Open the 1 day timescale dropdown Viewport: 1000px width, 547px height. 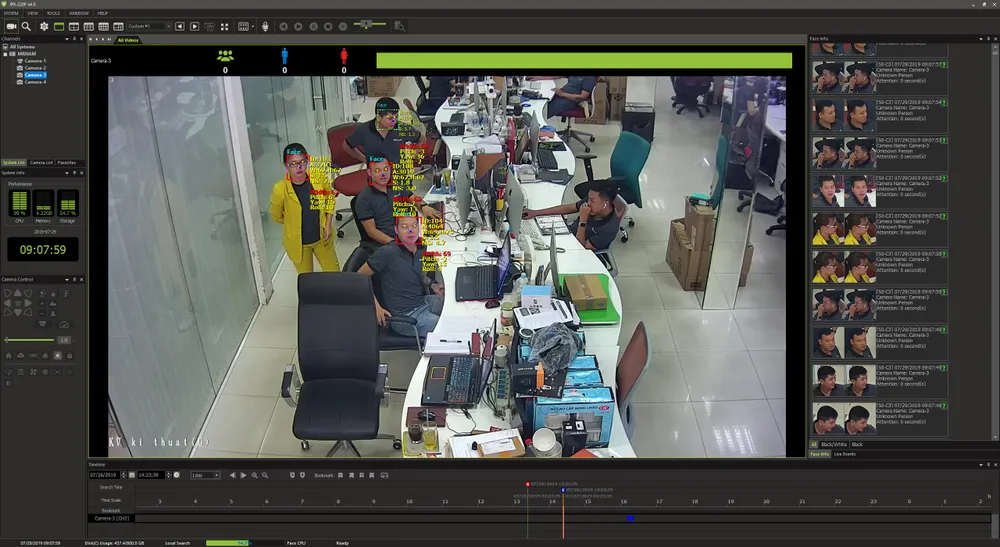pos(205,475)
